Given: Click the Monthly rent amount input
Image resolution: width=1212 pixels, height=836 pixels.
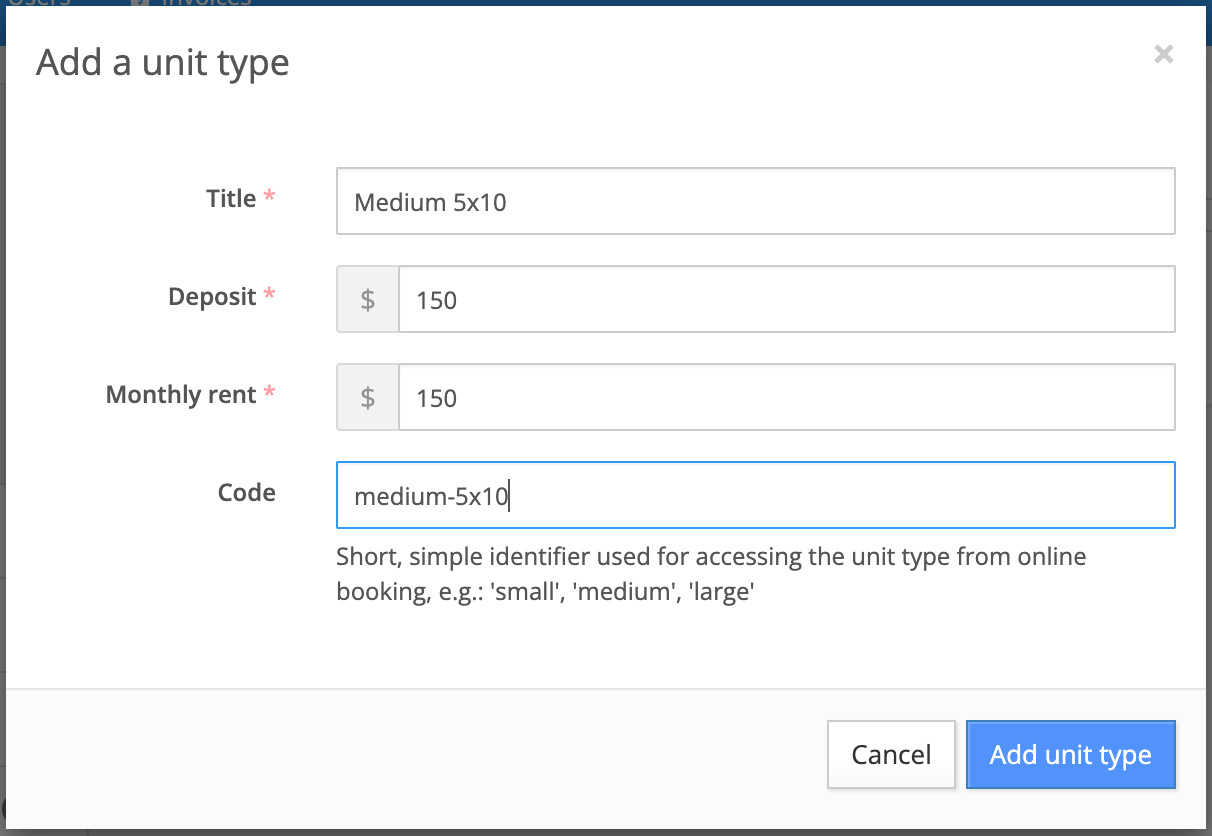Looking at the screenshot, I should point(785,397).
